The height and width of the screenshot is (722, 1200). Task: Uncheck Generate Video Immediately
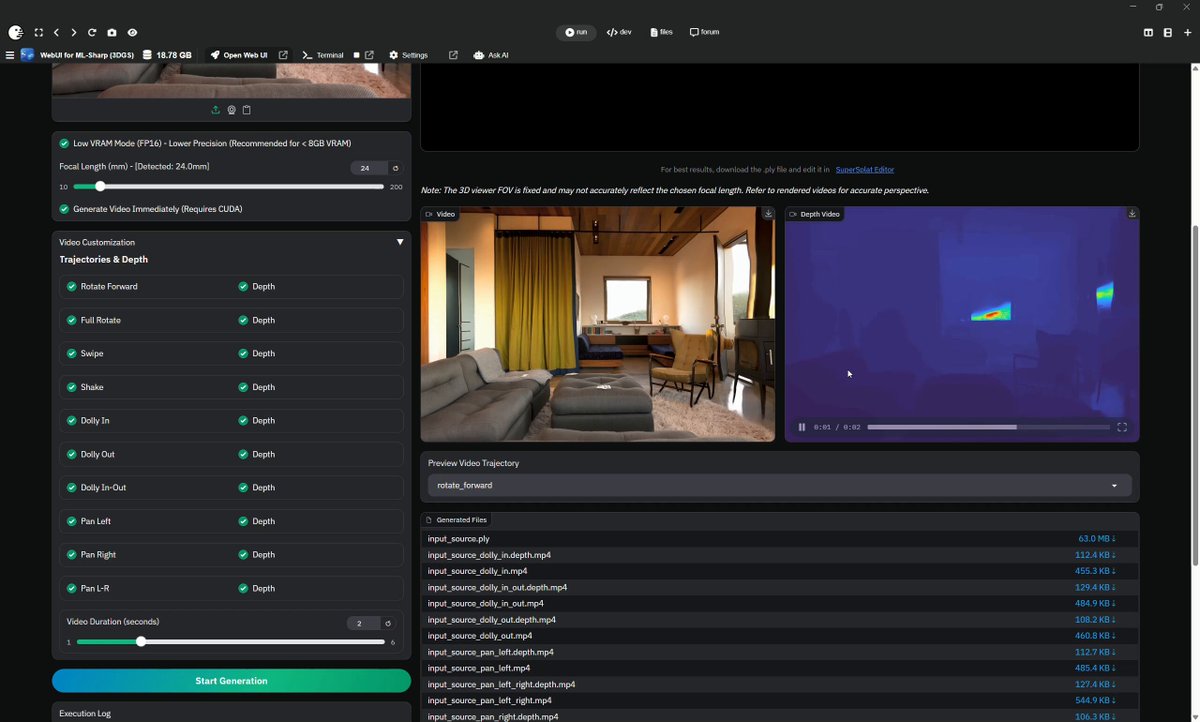[x=64, y=209]
